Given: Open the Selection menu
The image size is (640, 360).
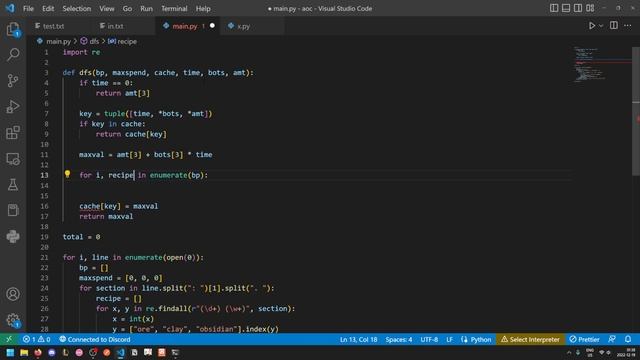Looking at the screenshot, I should pyautogui.click(x=76, y=8).
